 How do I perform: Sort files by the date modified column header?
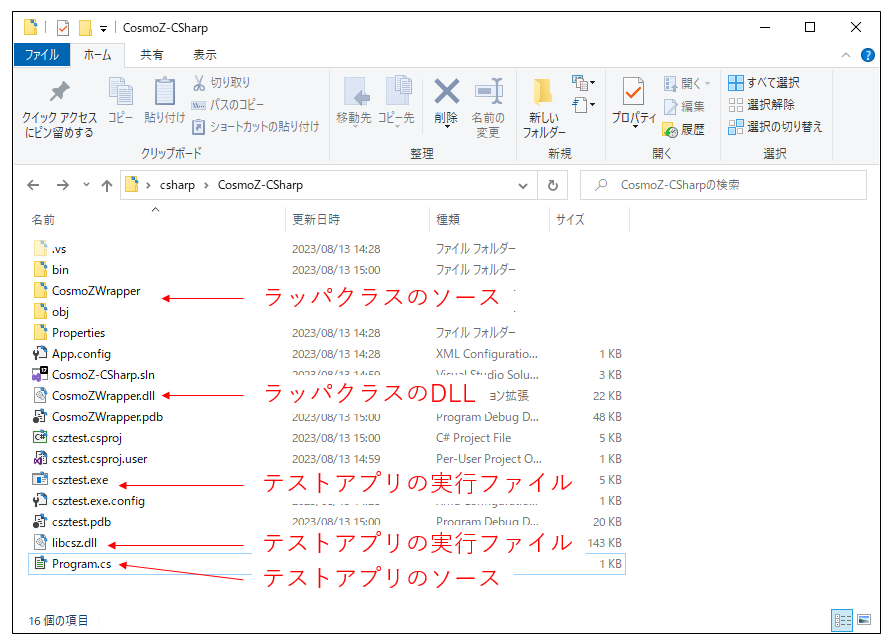pyautogui.click(x=316, y=219)
